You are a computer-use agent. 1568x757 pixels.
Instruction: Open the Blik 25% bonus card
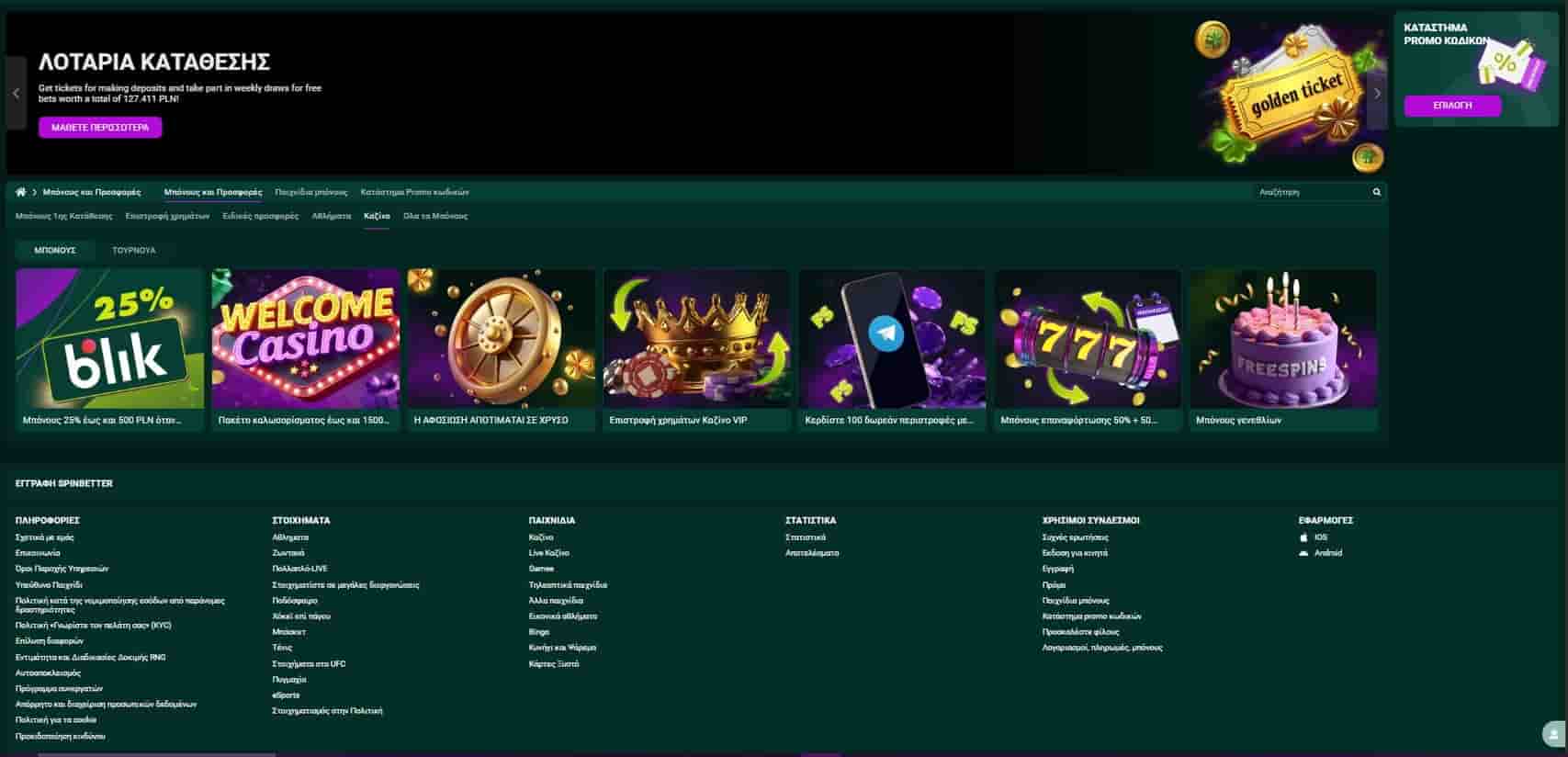click(110, 350)
